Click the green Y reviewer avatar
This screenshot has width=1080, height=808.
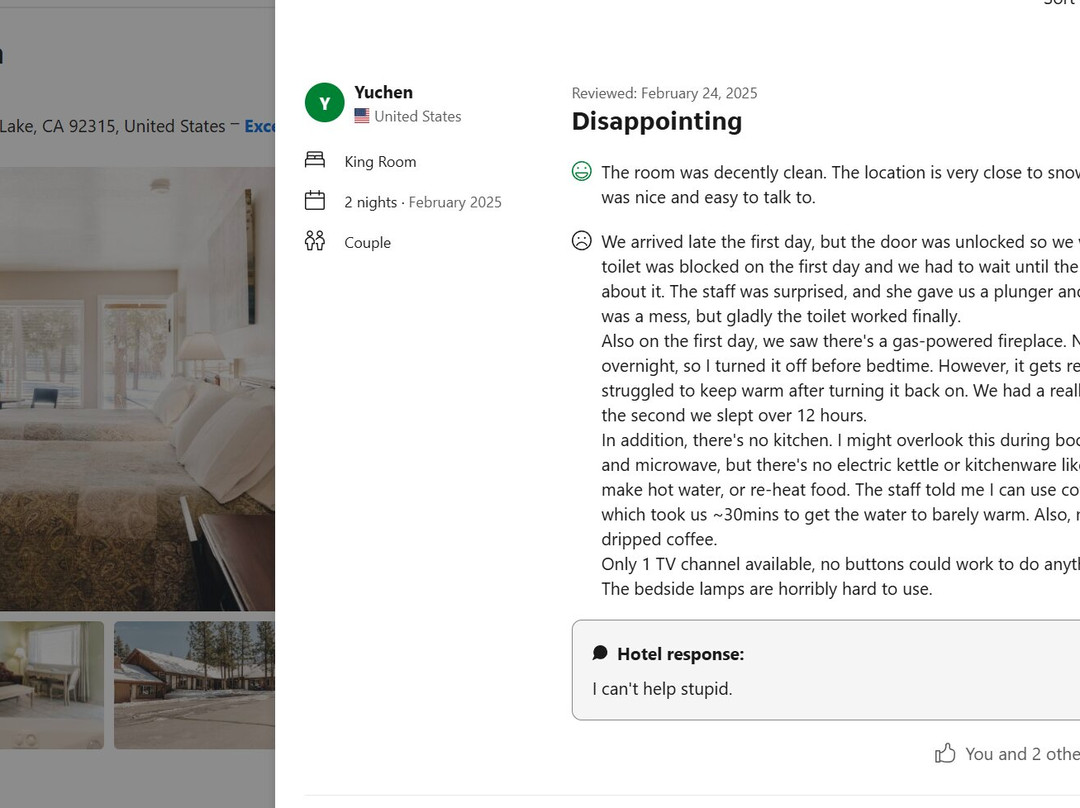pyautogui.click(x=324, y=103)
